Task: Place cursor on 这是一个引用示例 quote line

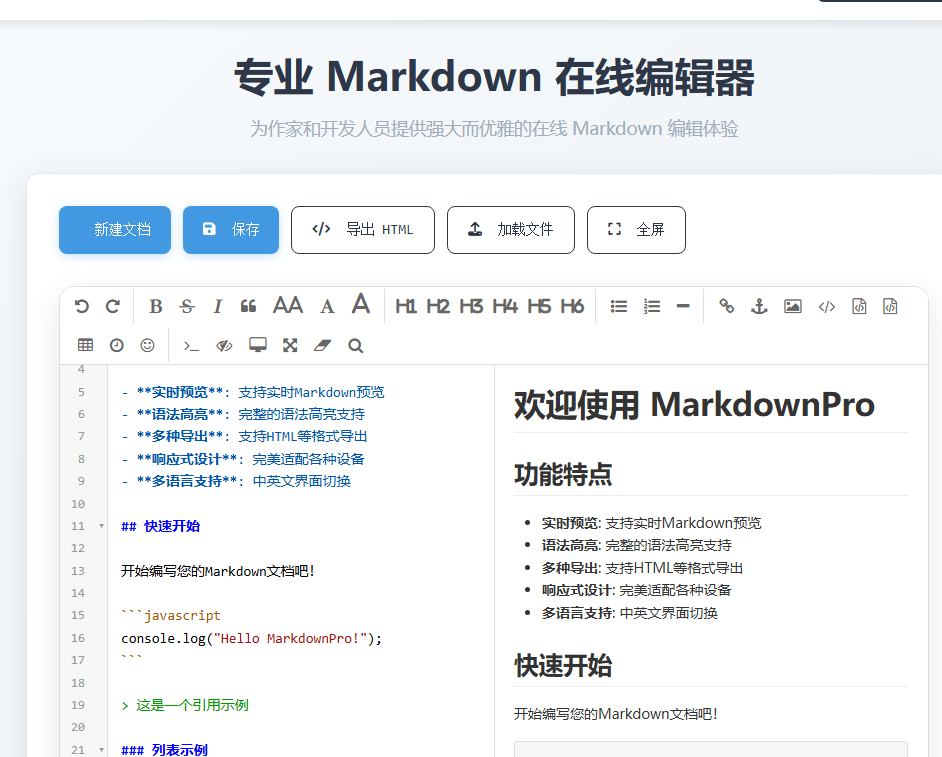Action: click(x=185, y=705)
